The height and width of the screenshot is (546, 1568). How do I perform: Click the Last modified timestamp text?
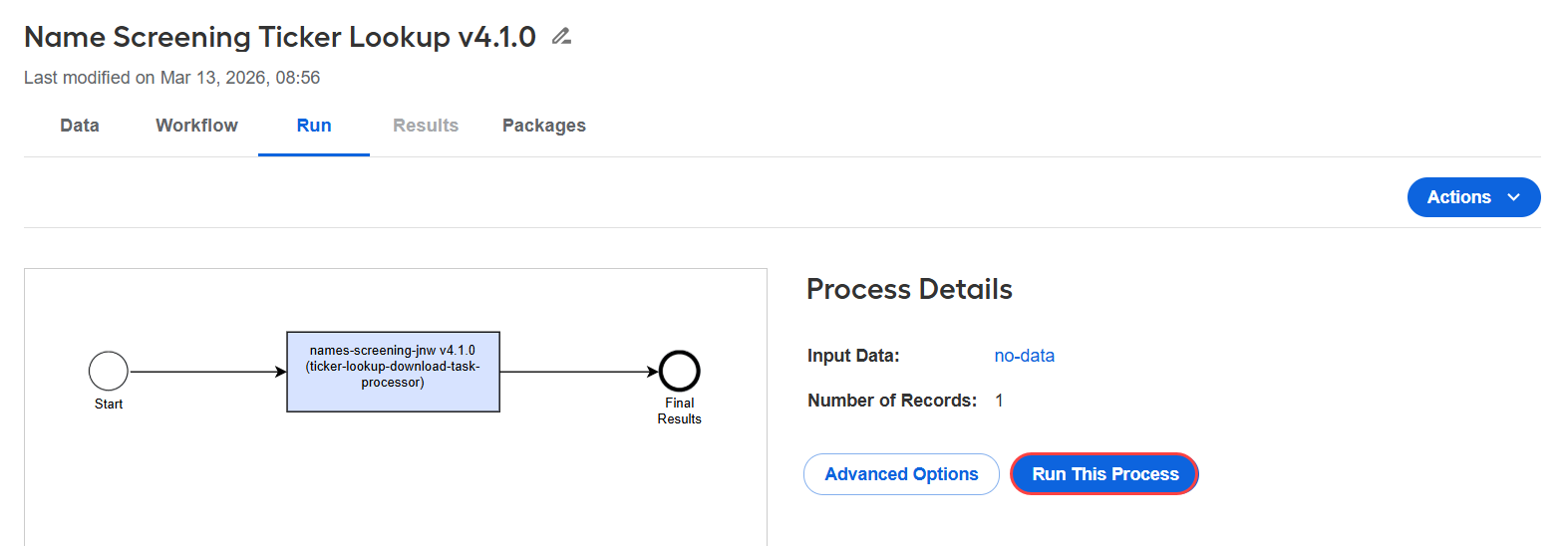coord(171,78)
